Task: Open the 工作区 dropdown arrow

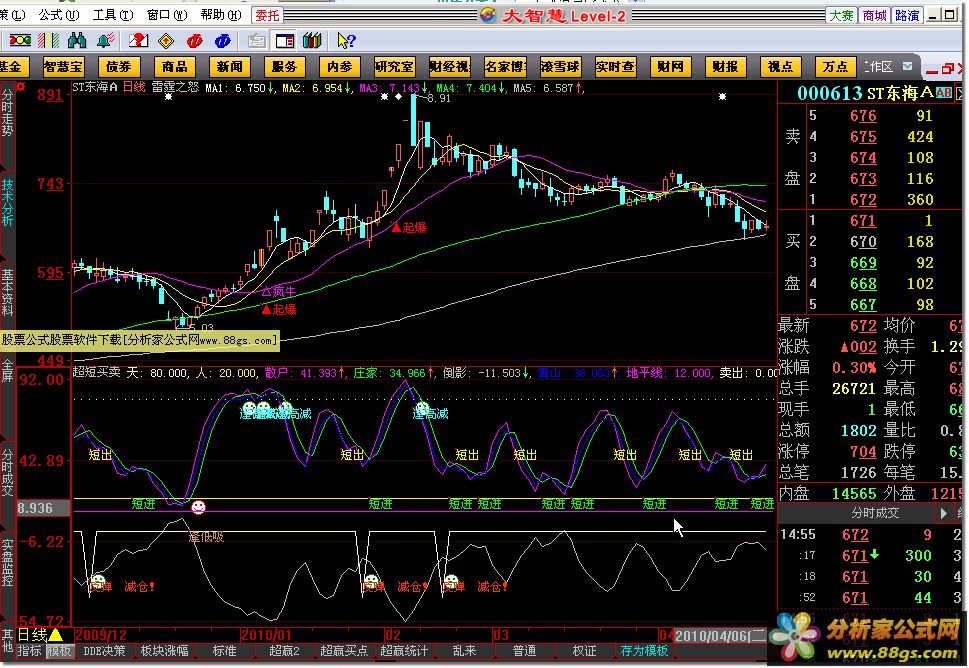Action: coord(908,66)
